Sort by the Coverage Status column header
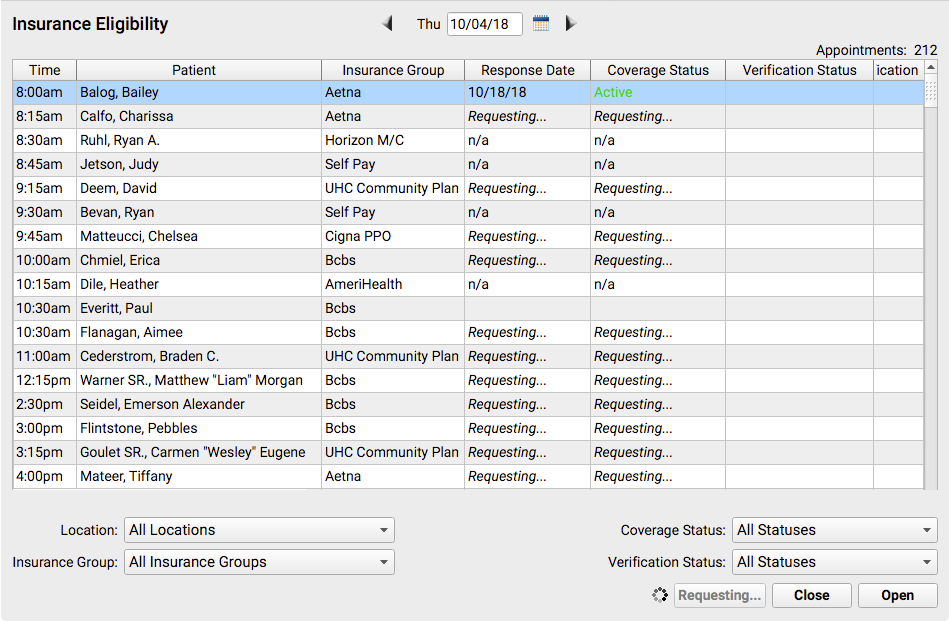This screenshot has width=949, height=621. click(x=658, y=70)
